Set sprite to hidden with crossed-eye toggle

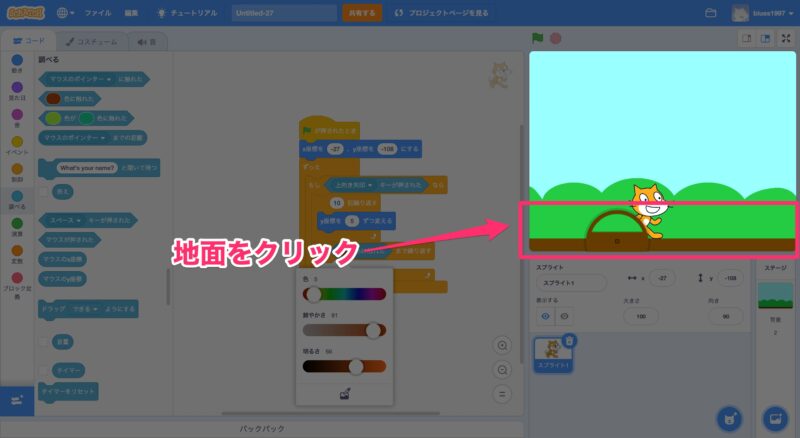(x=565, y=315)
